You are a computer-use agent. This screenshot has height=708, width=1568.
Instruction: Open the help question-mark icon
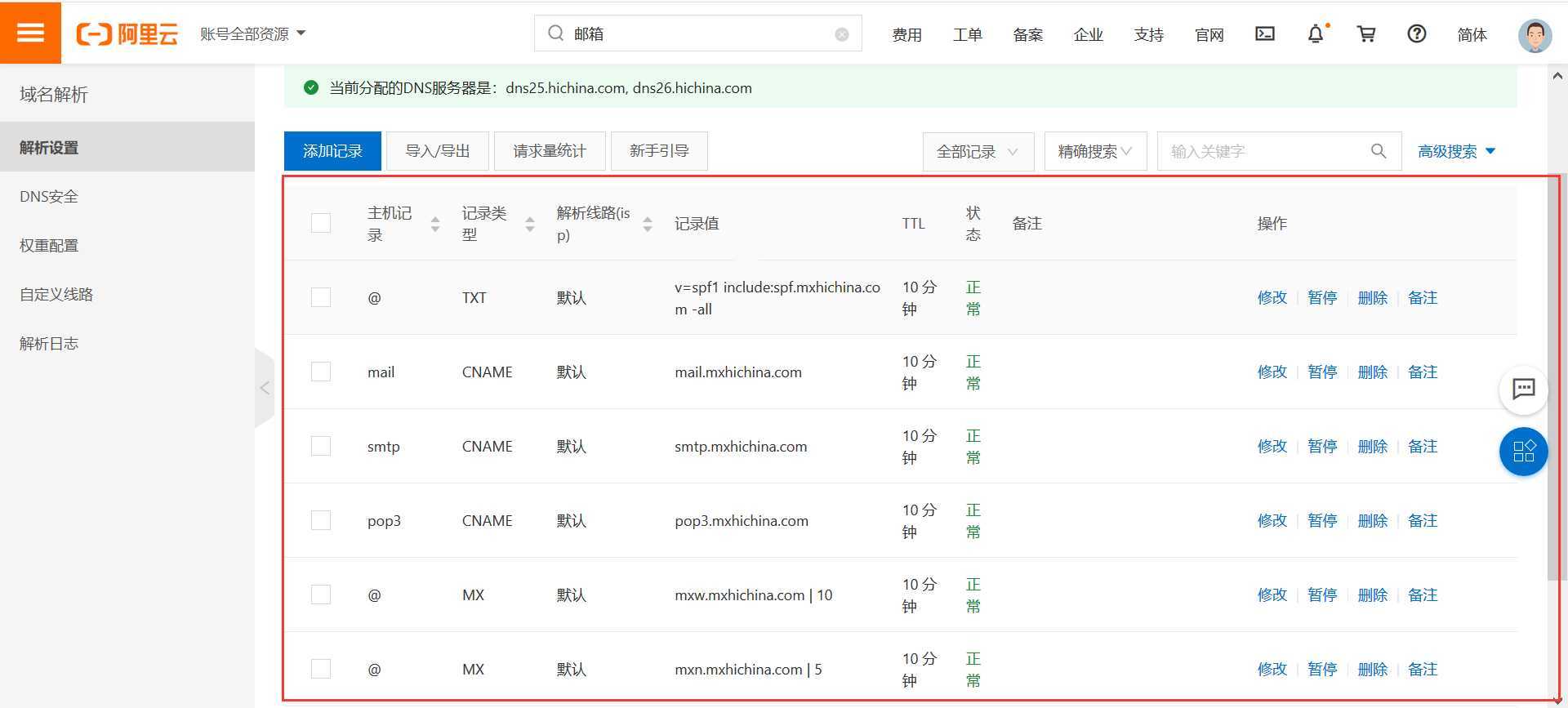coord(1417,33)
